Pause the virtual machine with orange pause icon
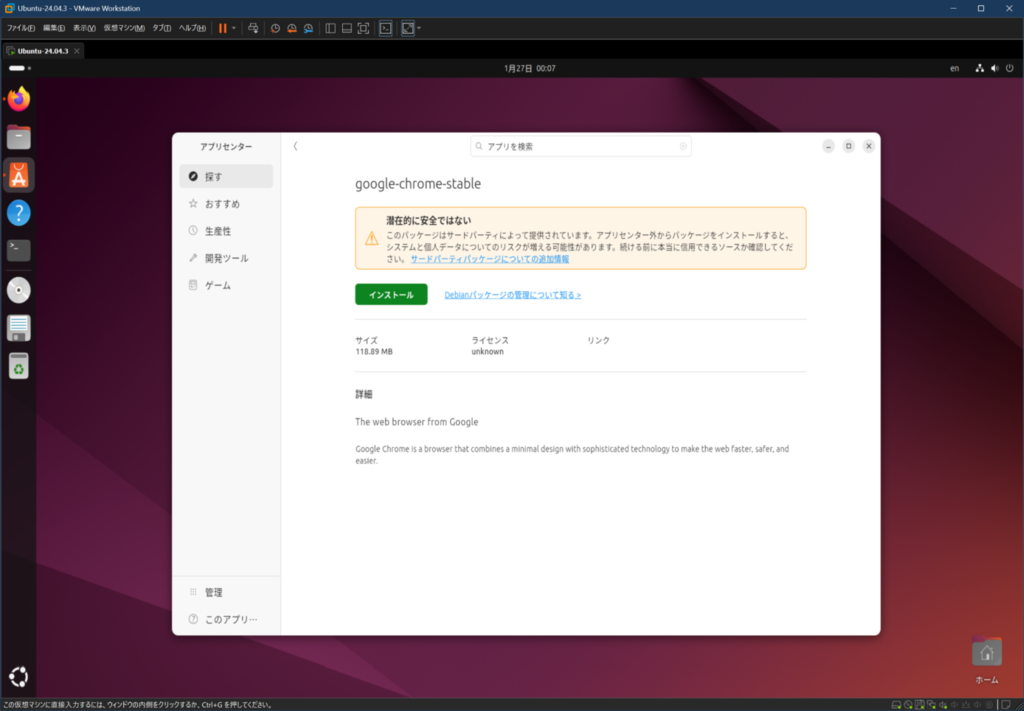Viewport: 1024px width, 711px height. click(x=223, y=28)
